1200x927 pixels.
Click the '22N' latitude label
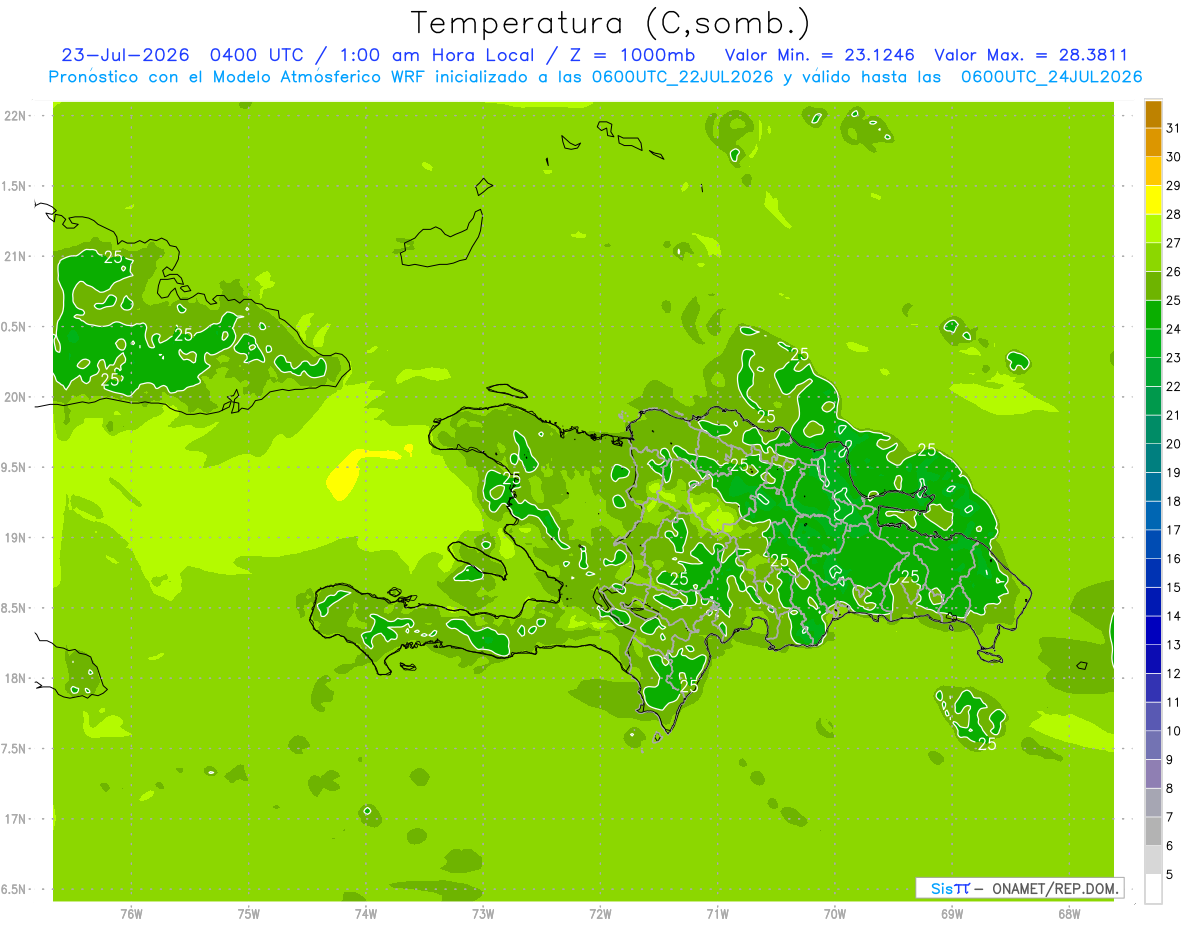pyautogui.click(x=14, y=116)
